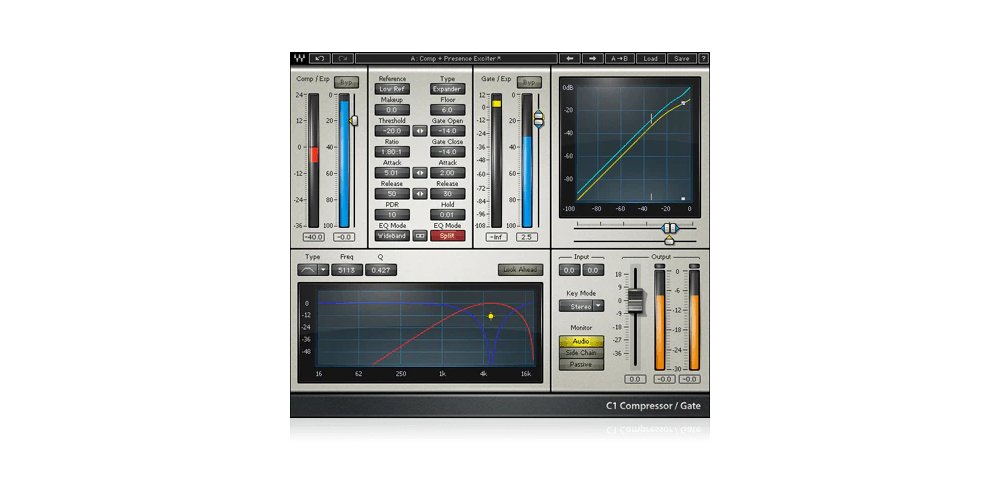The height and width of the screenshot is (500, 1000).
Task: Toggle the Wideband EQ Mode button
Action: point(392,236)
